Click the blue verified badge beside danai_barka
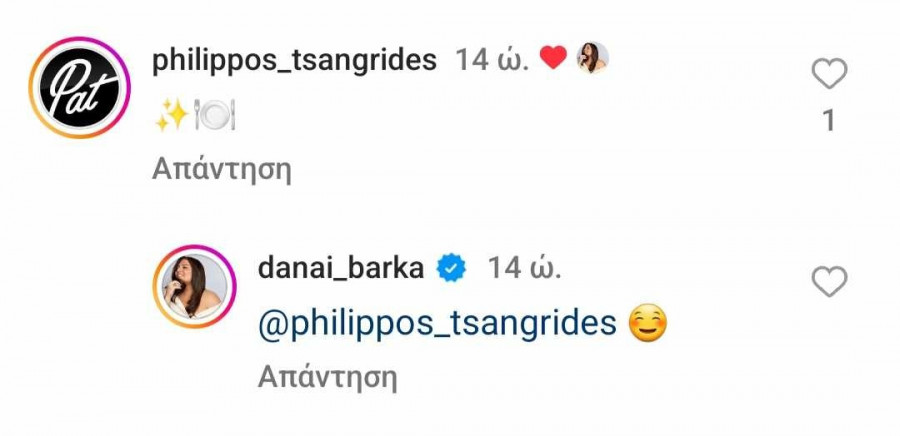Image resolution: width=900 pixels, height=436 pixels. (x=452, y=269)
